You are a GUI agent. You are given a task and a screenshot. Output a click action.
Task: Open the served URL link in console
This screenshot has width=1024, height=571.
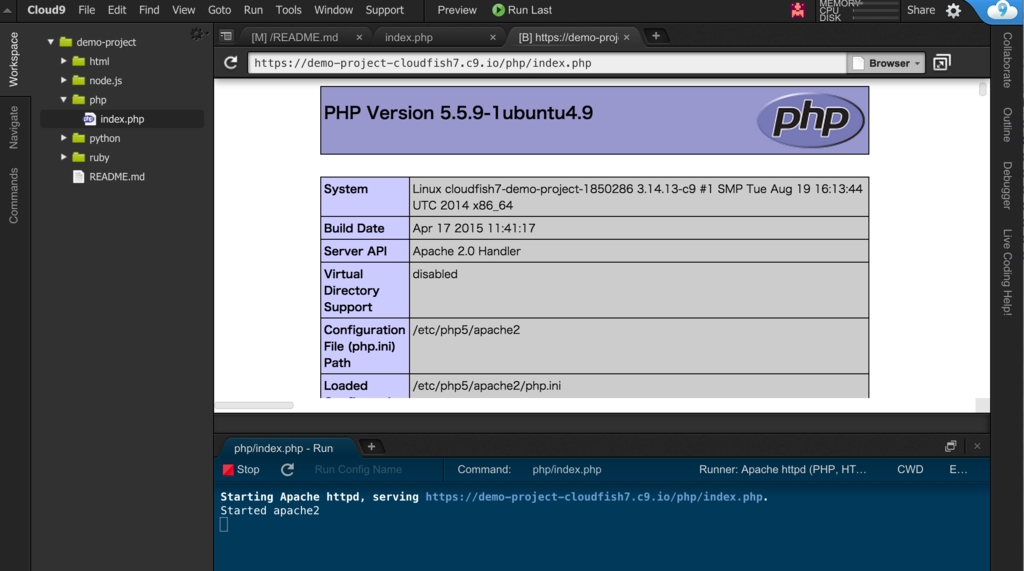[x=594, y=497]
